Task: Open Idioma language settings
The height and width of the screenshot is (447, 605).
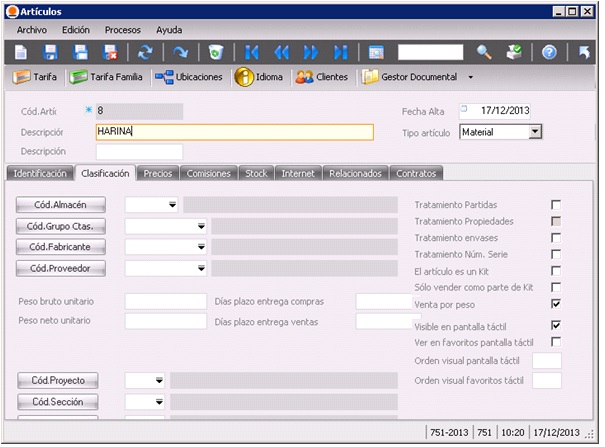Action: (x=259, y=77)
